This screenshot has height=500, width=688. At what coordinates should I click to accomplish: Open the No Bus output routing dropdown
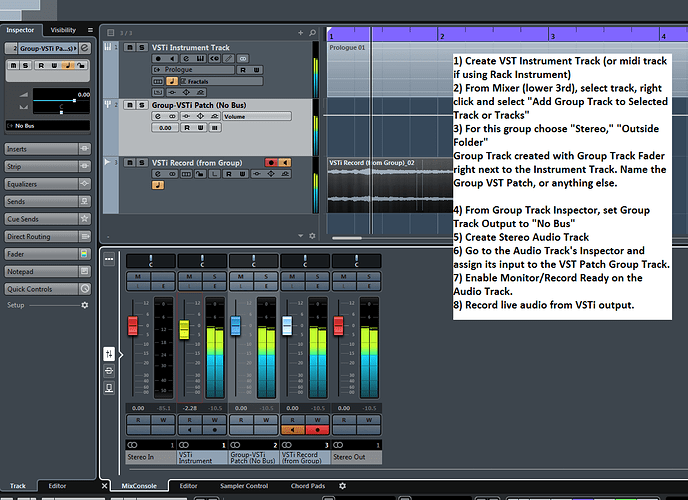(x=48, y=126)
